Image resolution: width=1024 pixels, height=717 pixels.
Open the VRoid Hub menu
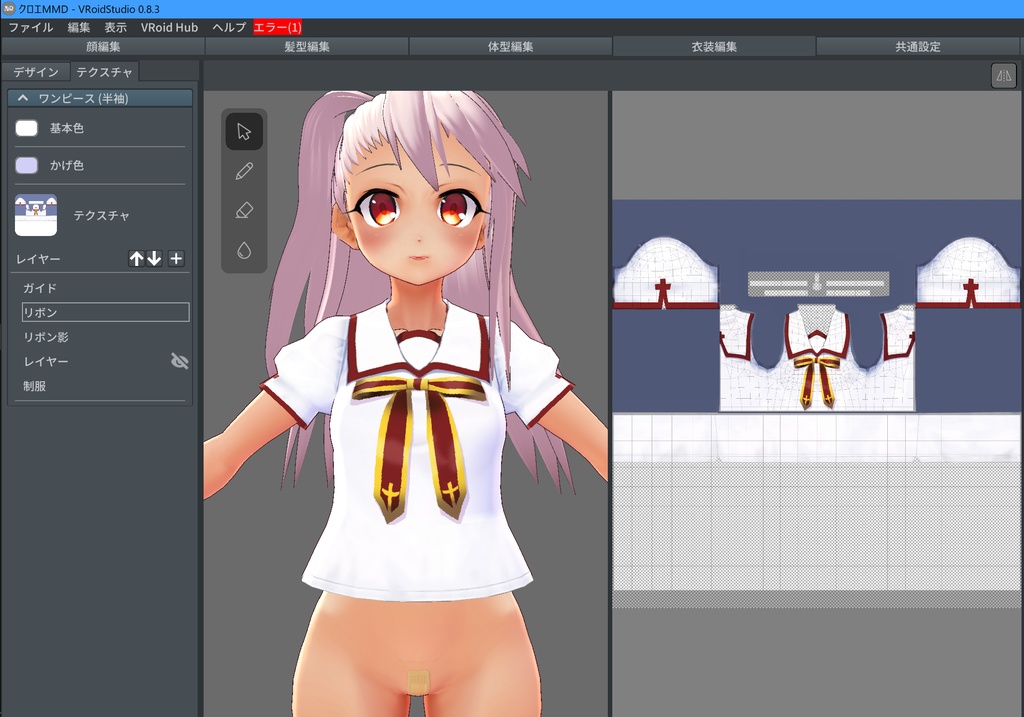(x=170, y=27)
